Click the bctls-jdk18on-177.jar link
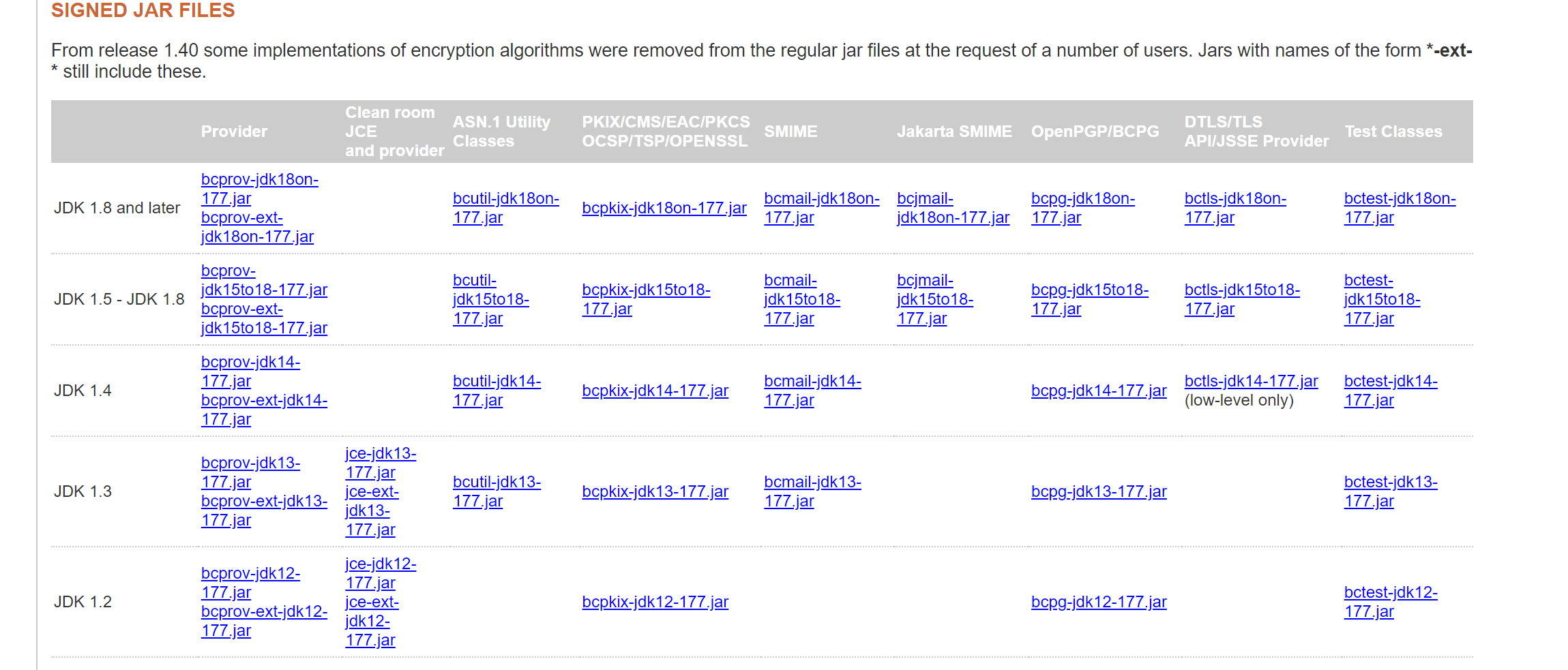 click(1235, 208)
